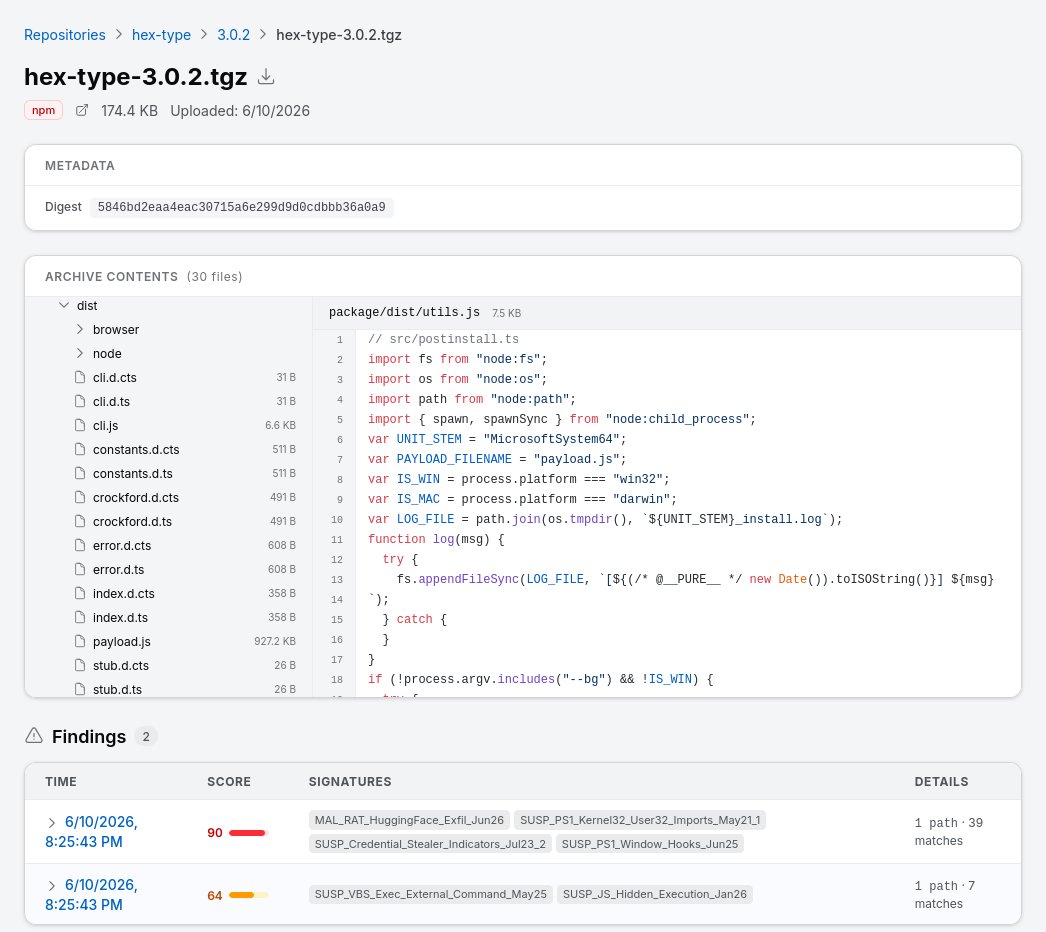Open constants.d.cts file
Image resolution: width=1046 pixels, height=932 pixels.
[x=136, y=450]
